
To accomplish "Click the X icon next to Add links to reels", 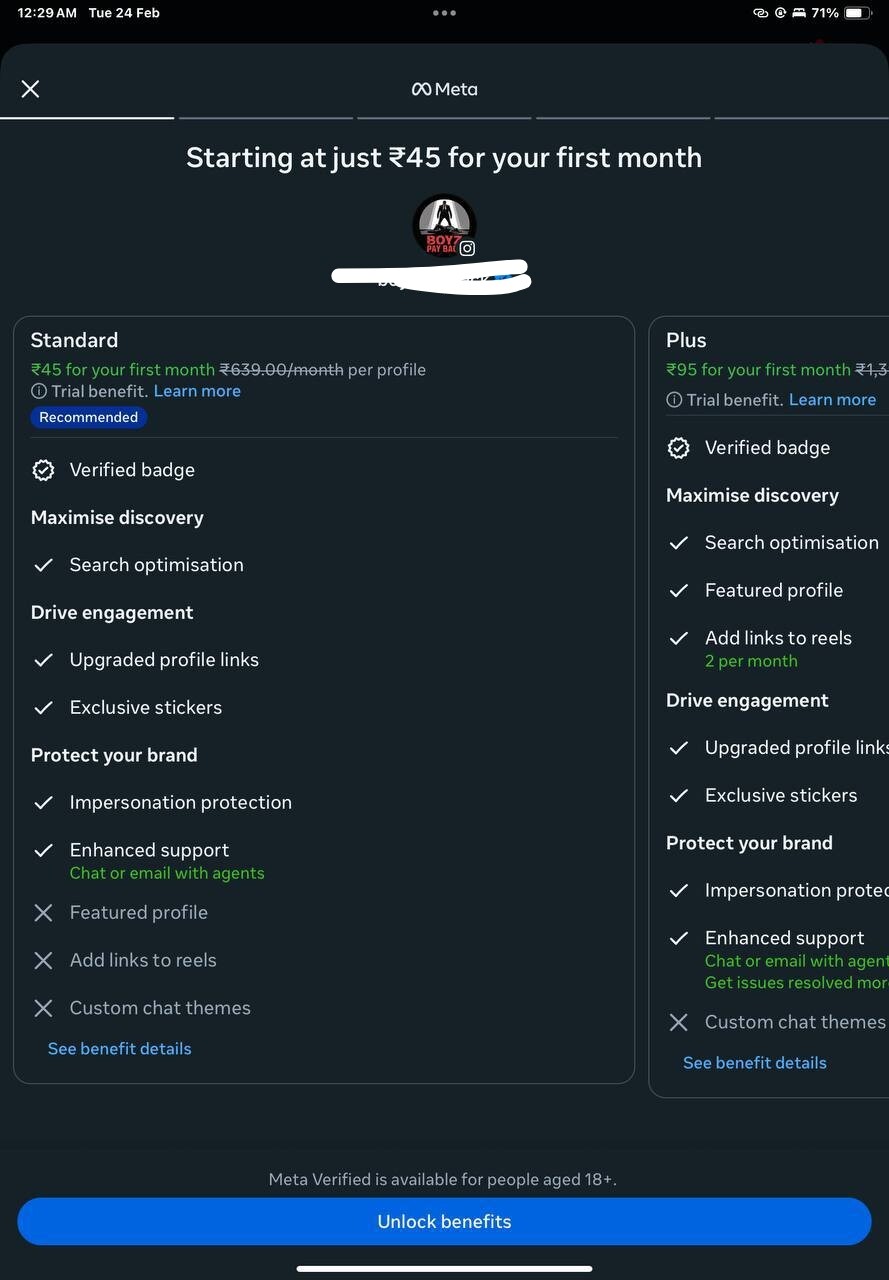I will coord(43,960).
